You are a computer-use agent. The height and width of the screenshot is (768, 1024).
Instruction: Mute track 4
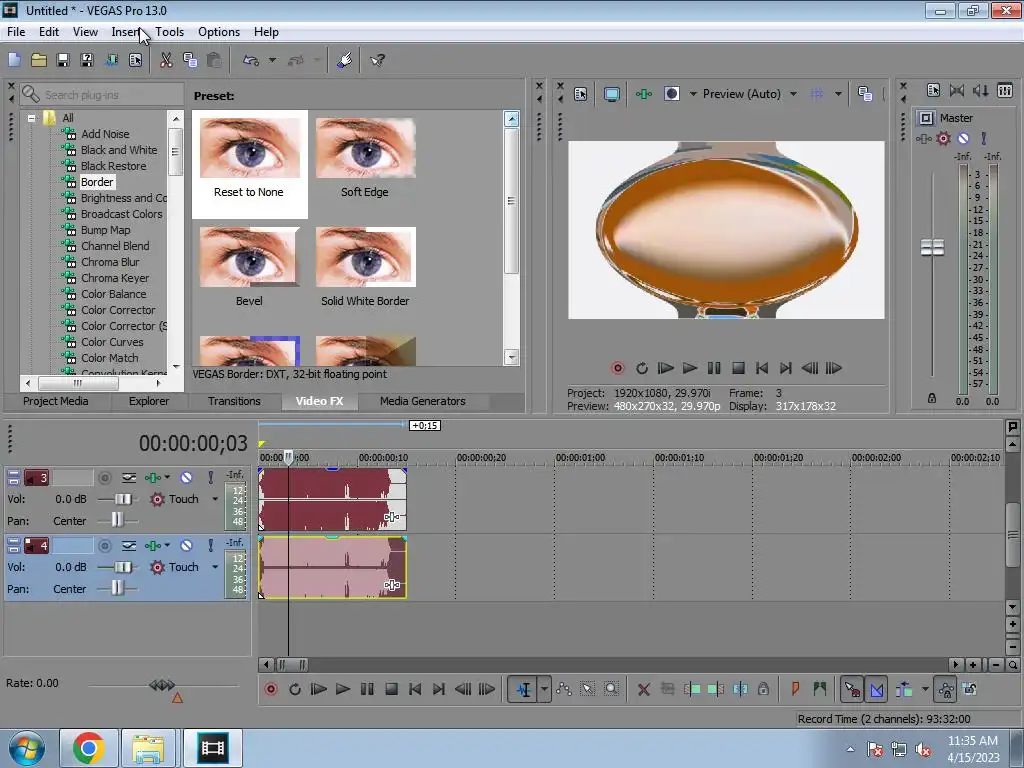186,545
